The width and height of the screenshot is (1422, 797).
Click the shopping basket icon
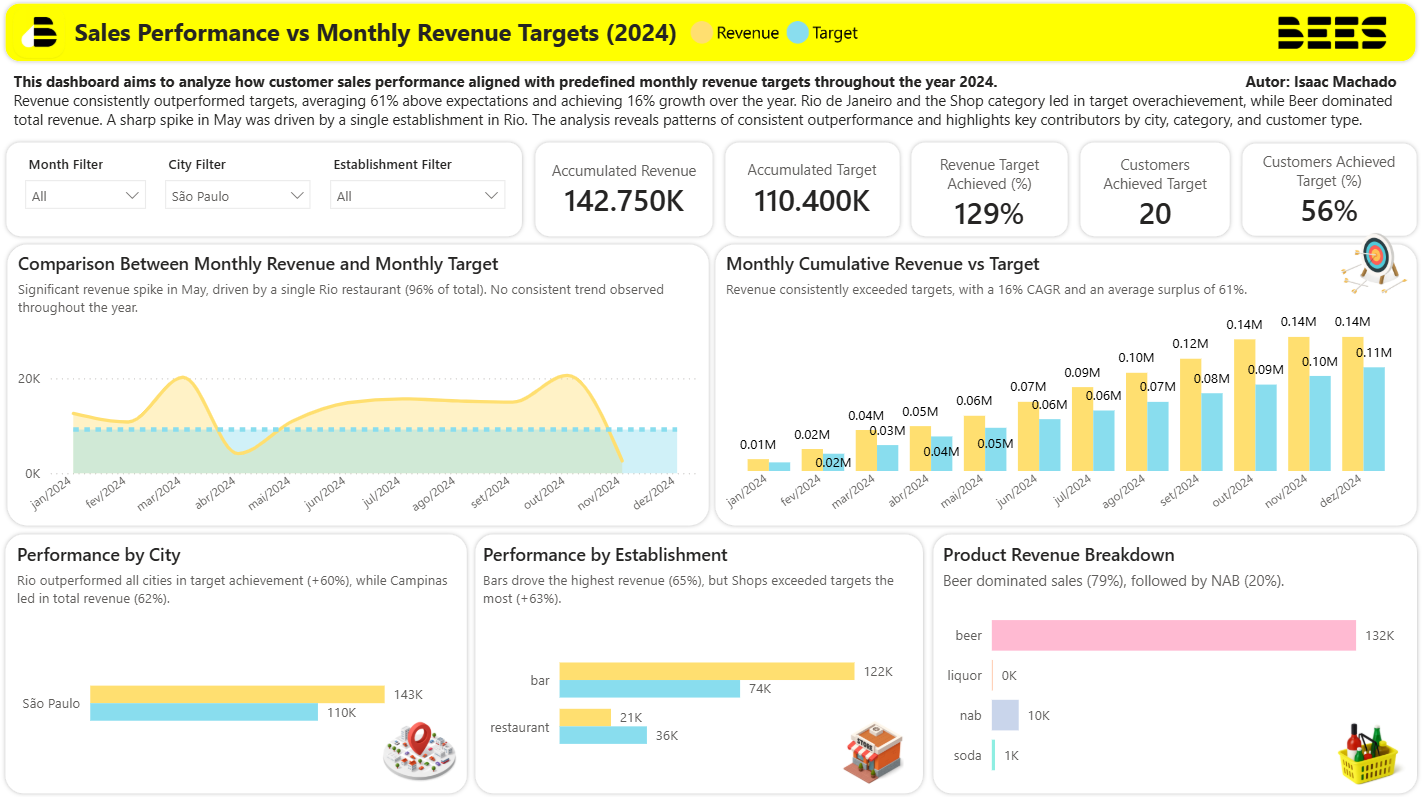click(1366, 753)
